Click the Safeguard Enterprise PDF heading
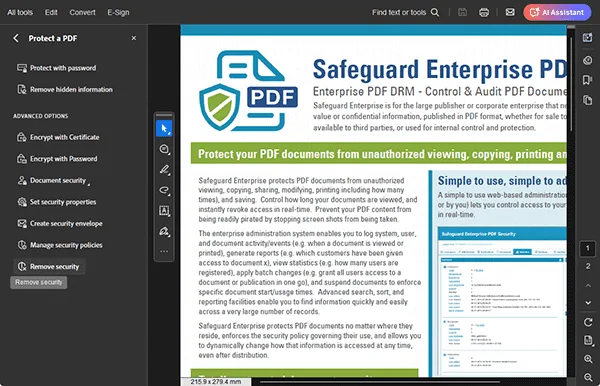This screenshot has height=386, width=600. click(x=439, y=70)
